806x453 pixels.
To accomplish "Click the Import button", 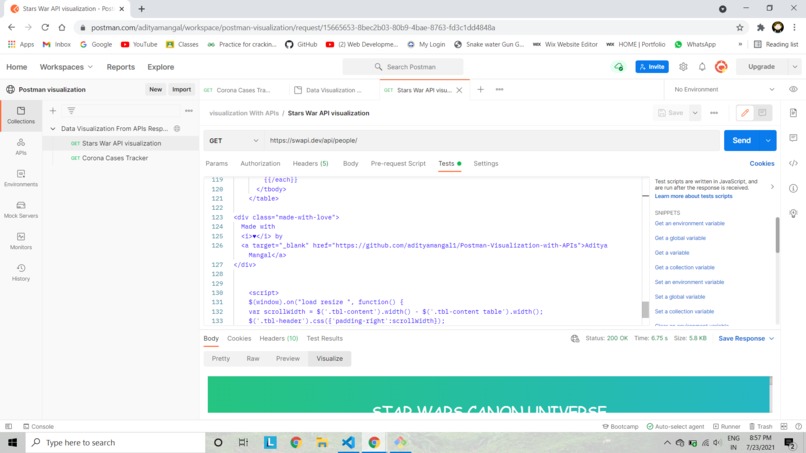I will tap(181, 89).
